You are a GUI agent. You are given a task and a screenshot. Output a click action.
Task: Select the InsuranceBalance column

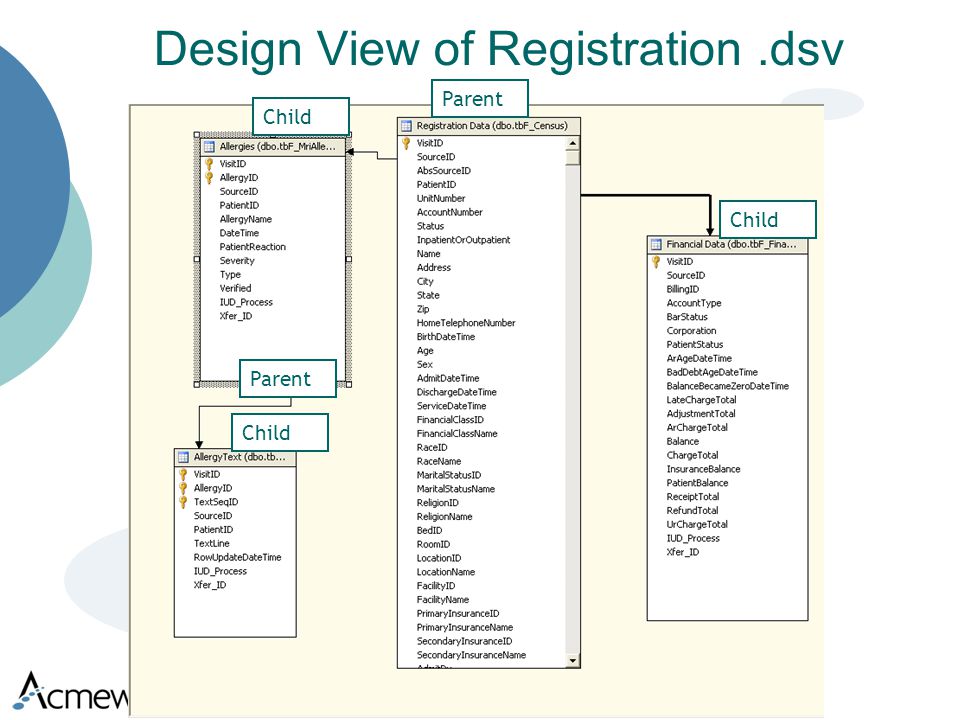point(703,470)
